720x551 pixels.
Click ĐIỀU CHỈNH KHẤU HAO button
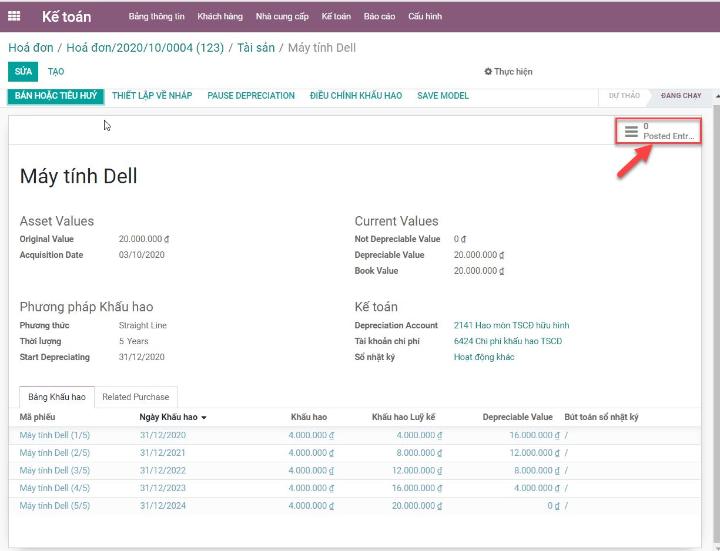pos(356,96)
